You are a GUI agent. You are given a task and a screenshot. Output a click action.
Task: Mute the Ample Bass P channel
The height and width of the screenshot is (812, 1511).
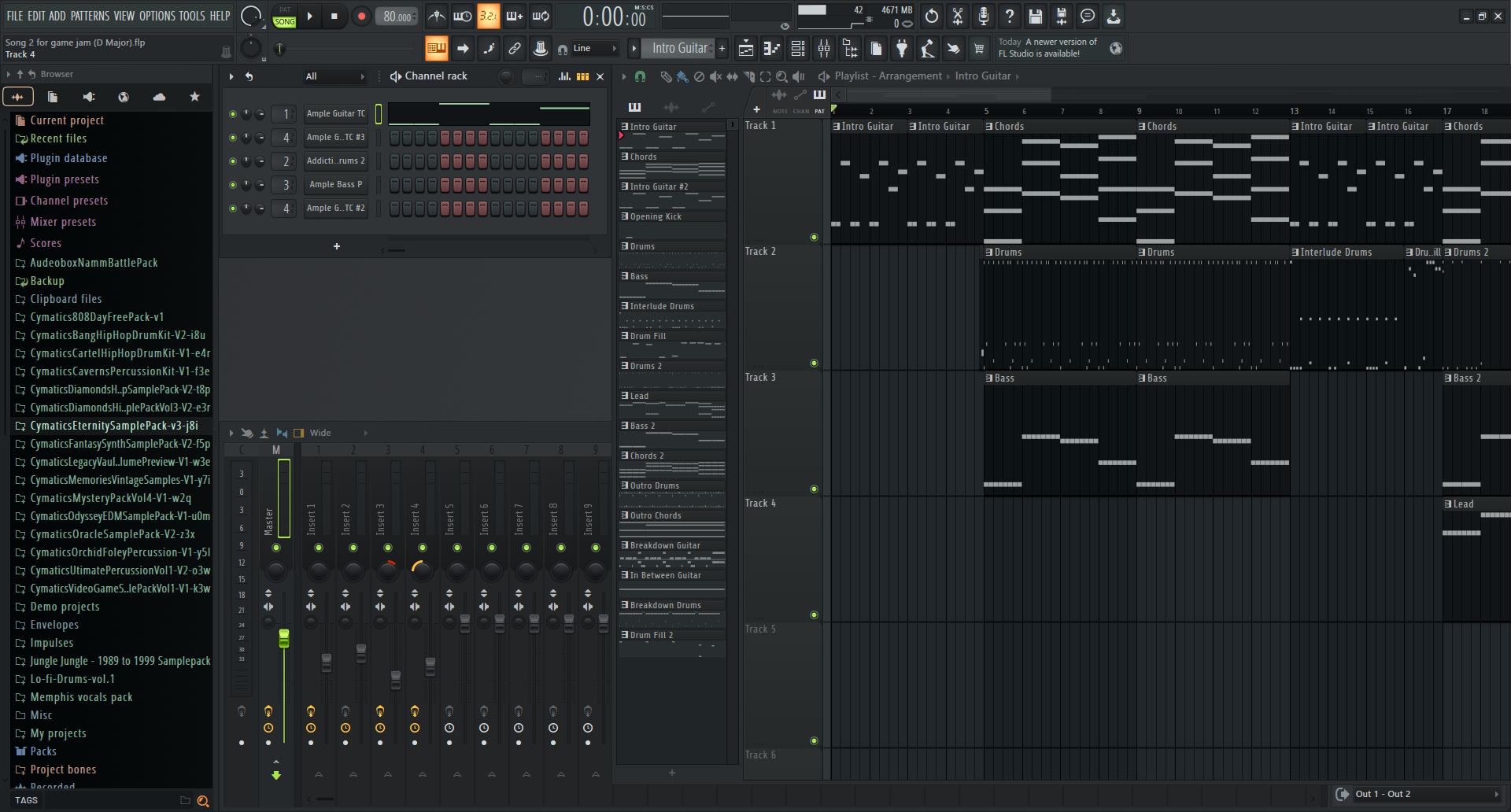click(233, 185)
